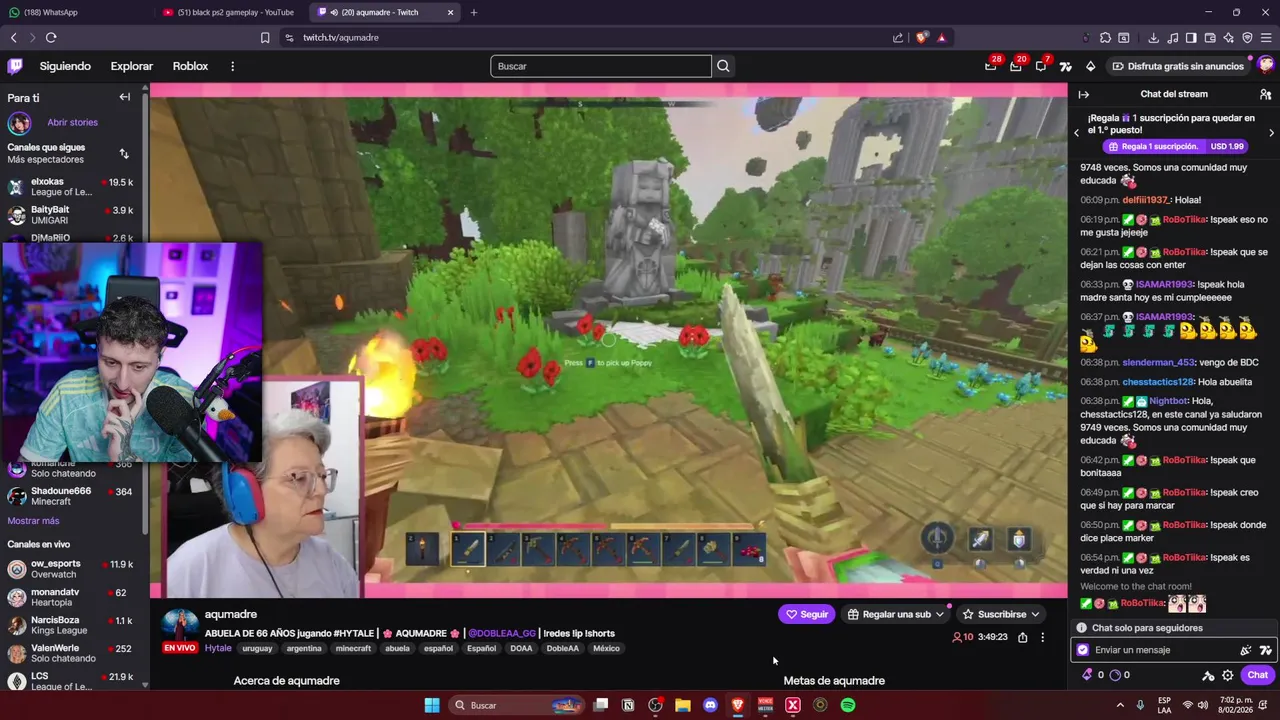Click the uruguay tag
Viewport: 1280px width, 720px height.
(257, 648)
